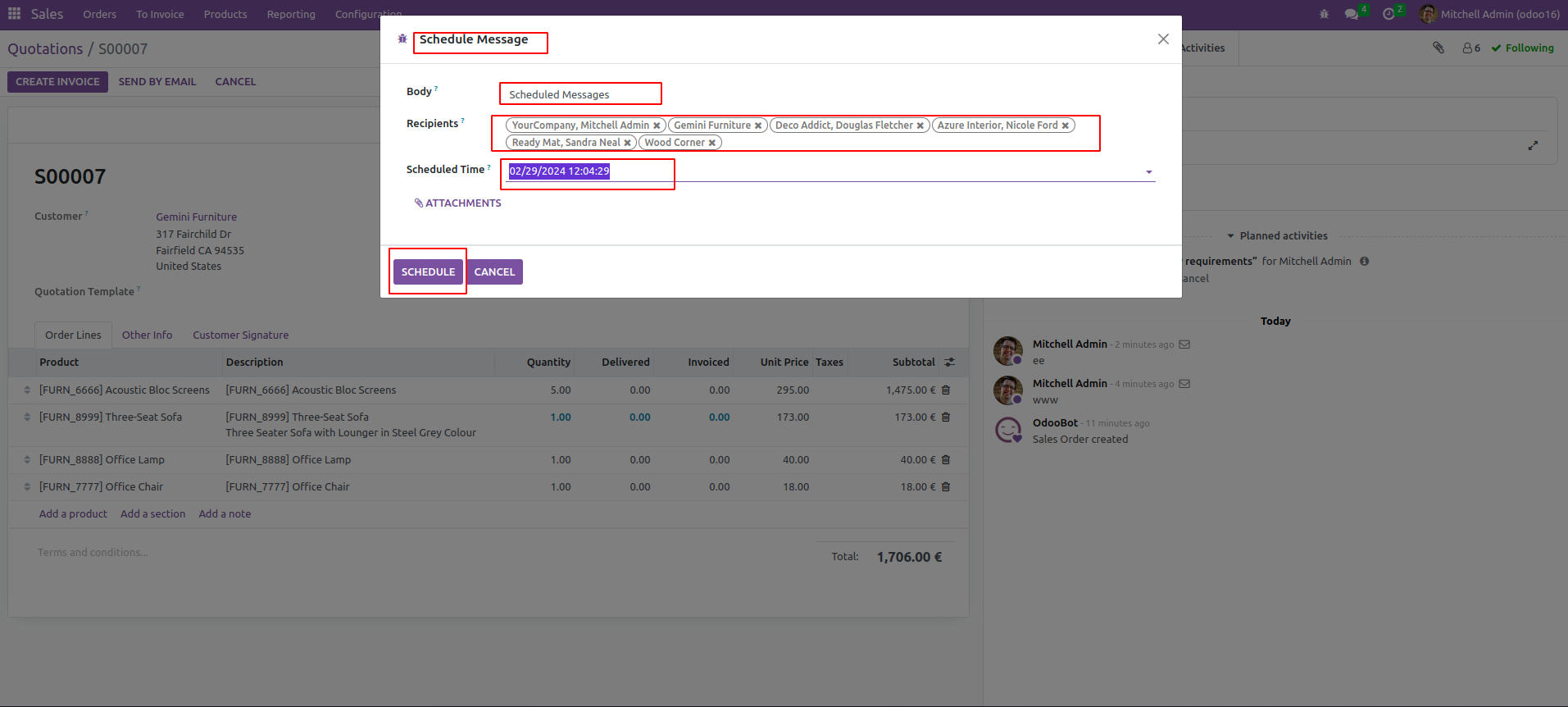1568x707 pixels.
Task: Open the activities clock icon
Action: [x=1388, y=14]
